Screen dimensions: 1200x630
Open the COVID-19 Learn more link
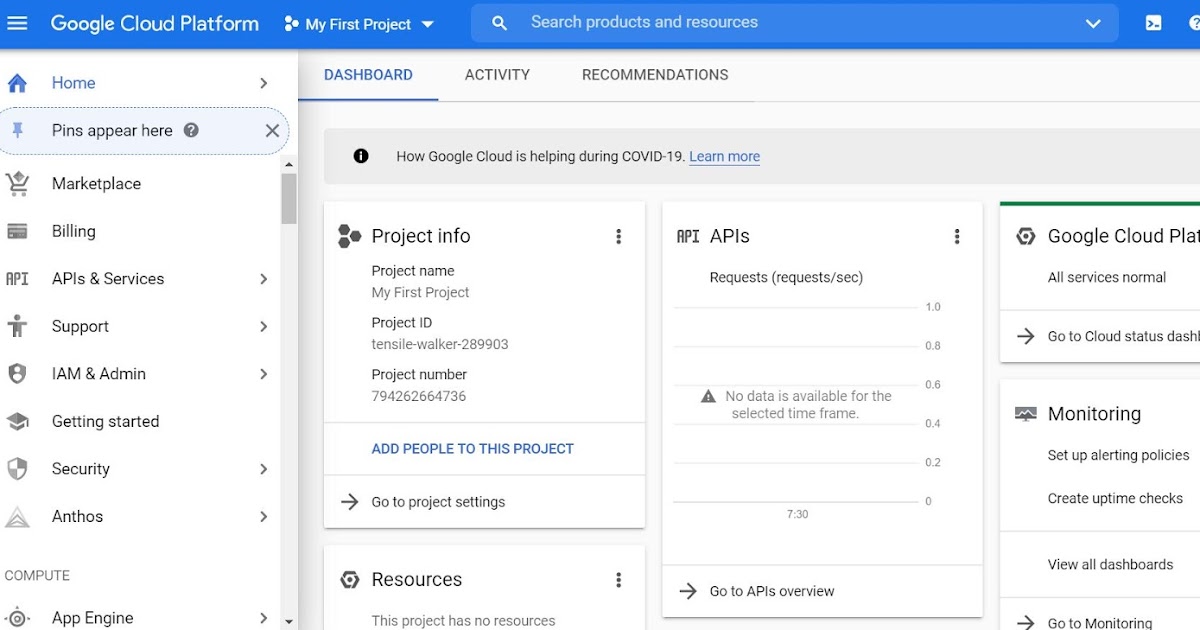724,157
